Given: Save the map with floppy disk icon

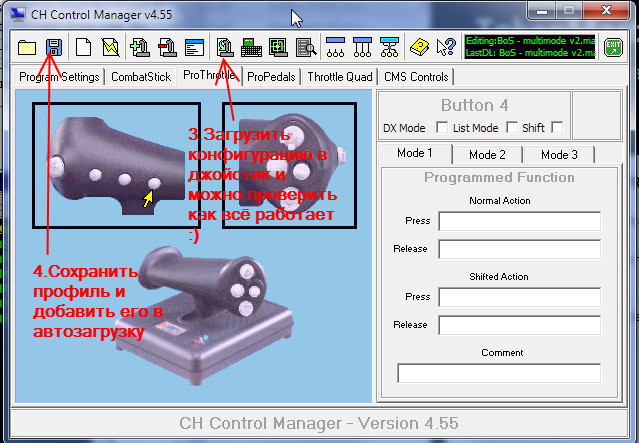Looking at the screenshot, I should (x=54, y=47).
